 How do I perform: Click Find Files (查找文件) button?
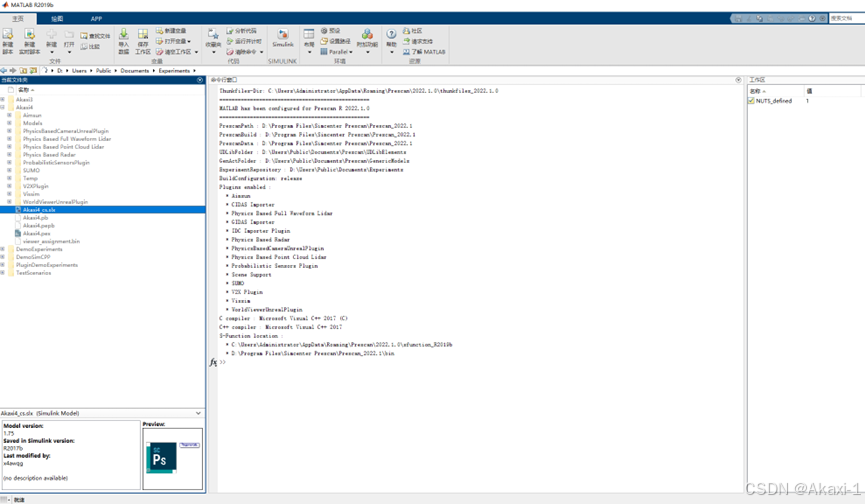[95, 36]
